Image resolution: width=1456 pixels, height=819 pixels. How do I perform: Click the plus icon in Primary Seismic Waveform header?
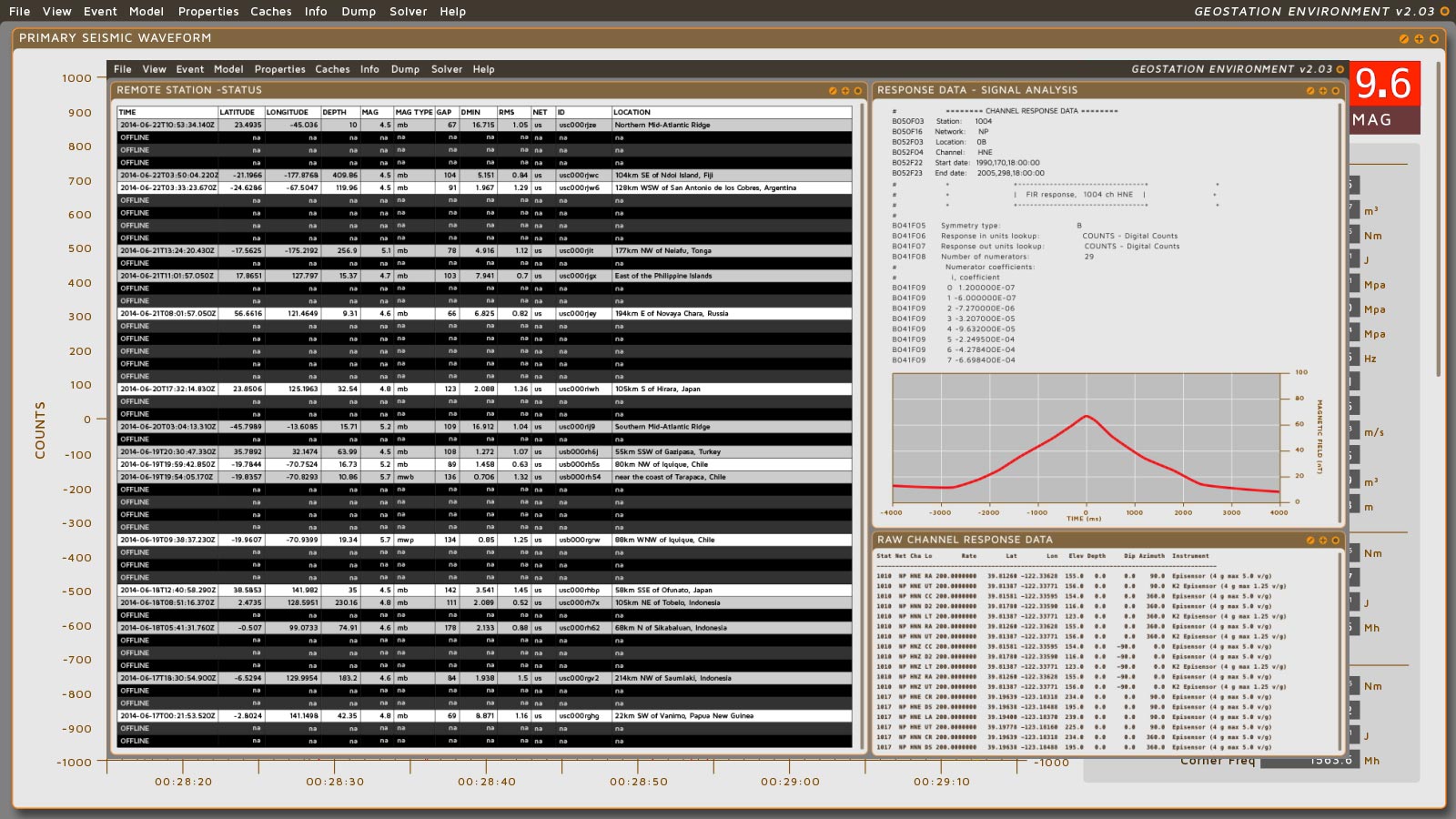coord(1419,39)
